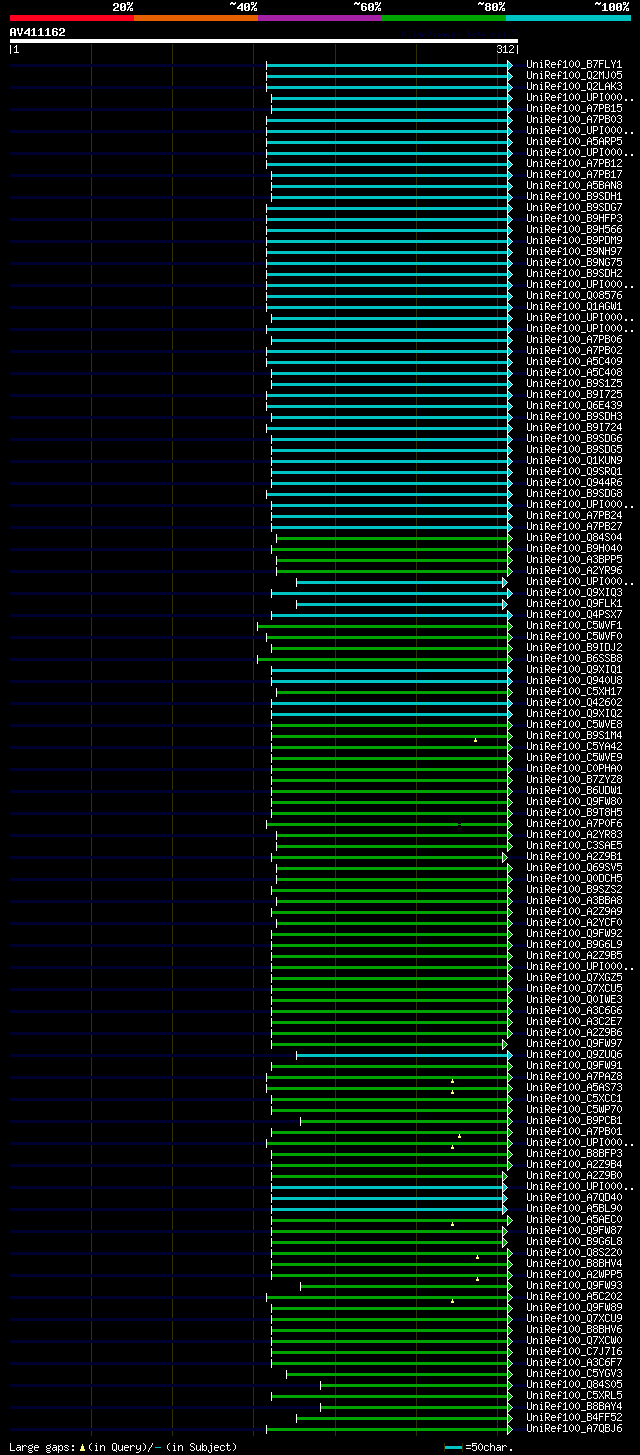The height and width of the screenshot is (1455, 640).
Task: Open hit UniRef100_B4FF52
Action: pyautogui.click(x=574, y=1418)
